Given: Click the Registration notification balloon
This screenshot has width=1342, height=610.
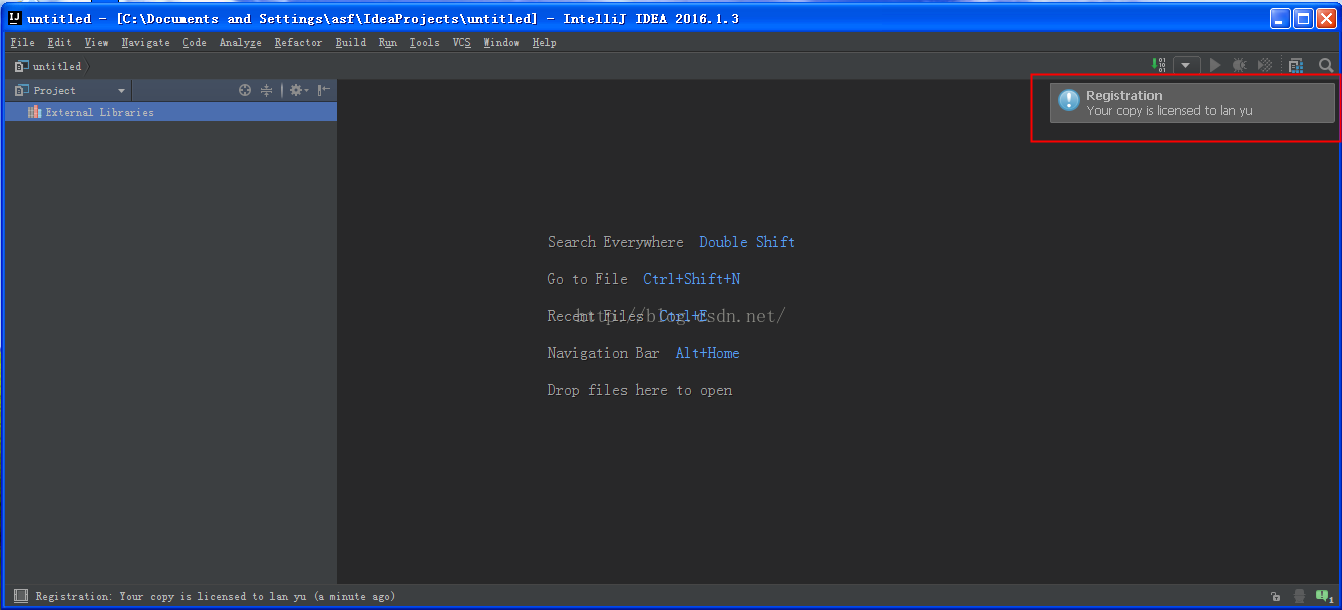Looking at the screenshot, I should [1192, 103].
